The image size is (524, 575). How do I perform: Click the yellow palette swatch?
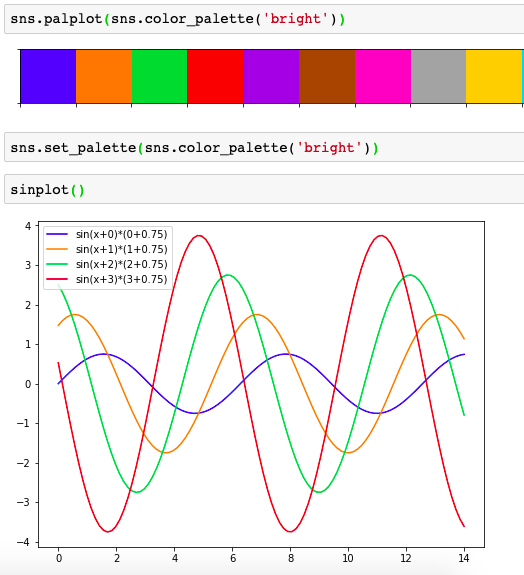pos(494,76)
